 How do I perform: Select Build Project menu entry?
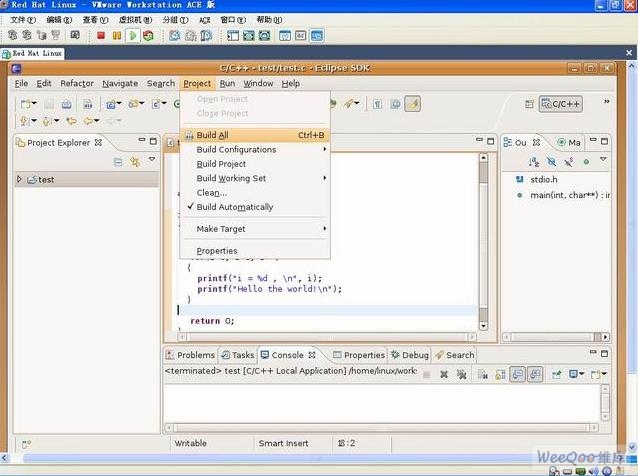[x=255, y=164]
